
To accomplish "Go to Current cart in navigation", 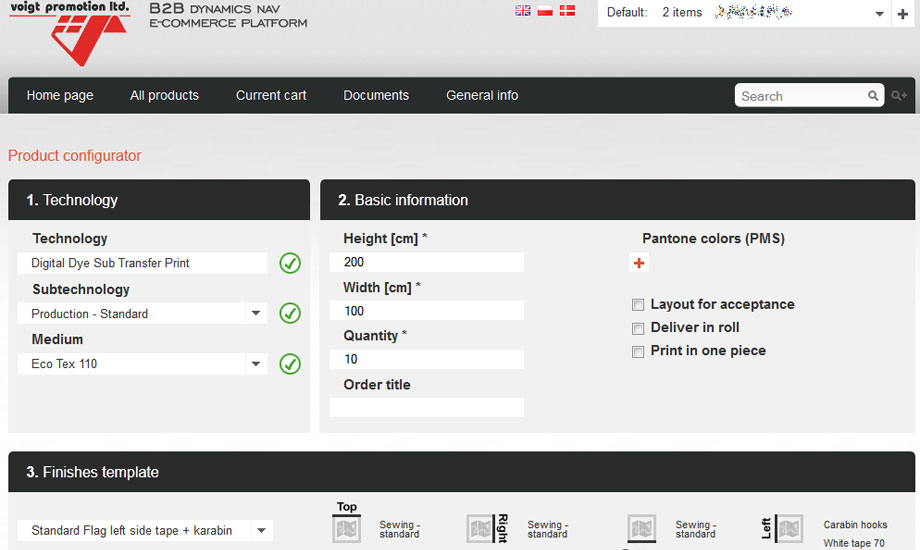I will pos(271,96).
